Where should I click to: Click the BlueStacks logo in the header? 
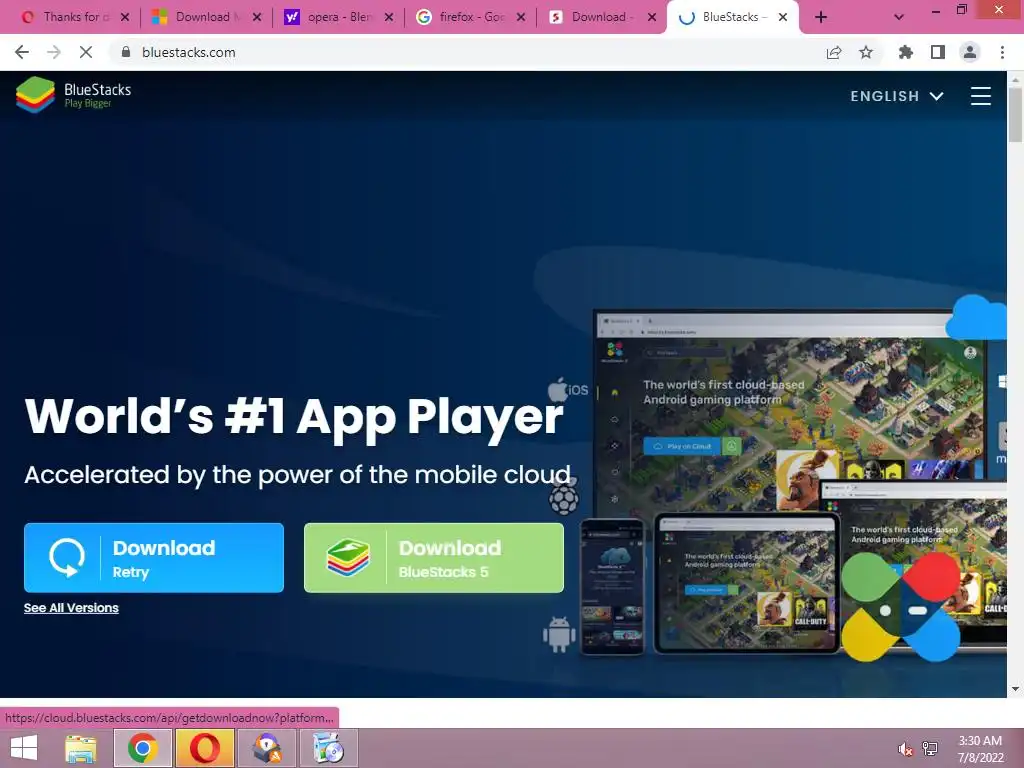pyautogui.click(x=74, y=95)
